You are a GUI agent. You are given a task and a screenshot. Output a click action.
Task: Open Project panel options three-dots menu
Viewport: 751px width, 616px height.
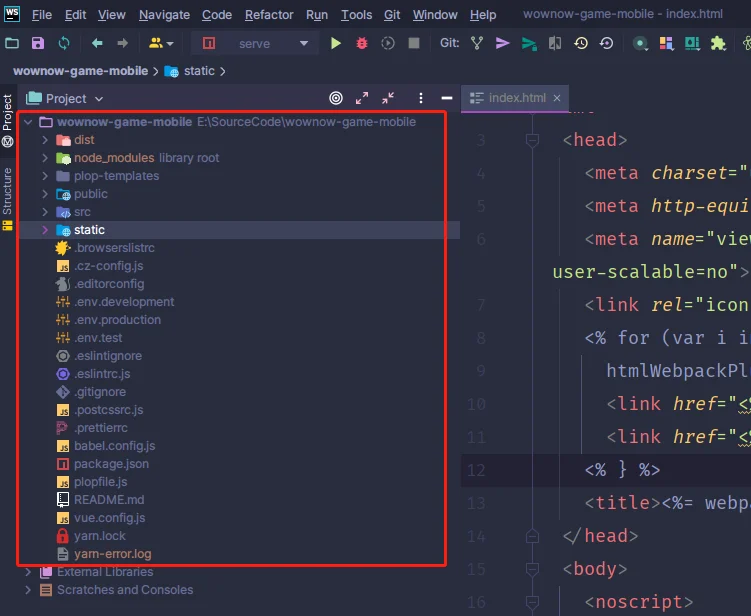click(x=421, y=98)
